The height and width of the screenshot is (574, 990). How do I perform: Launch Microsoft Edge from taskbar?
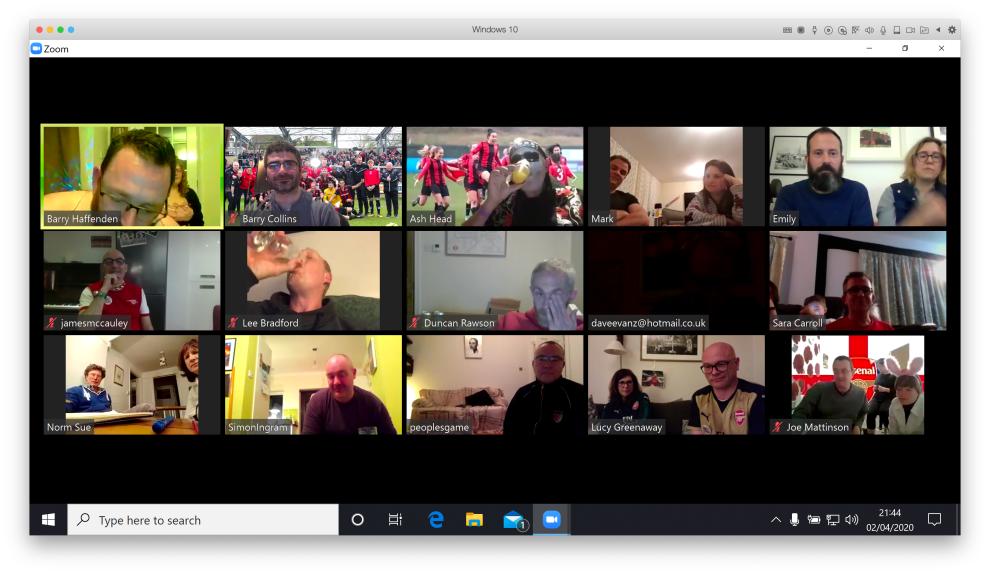point(436,520)
